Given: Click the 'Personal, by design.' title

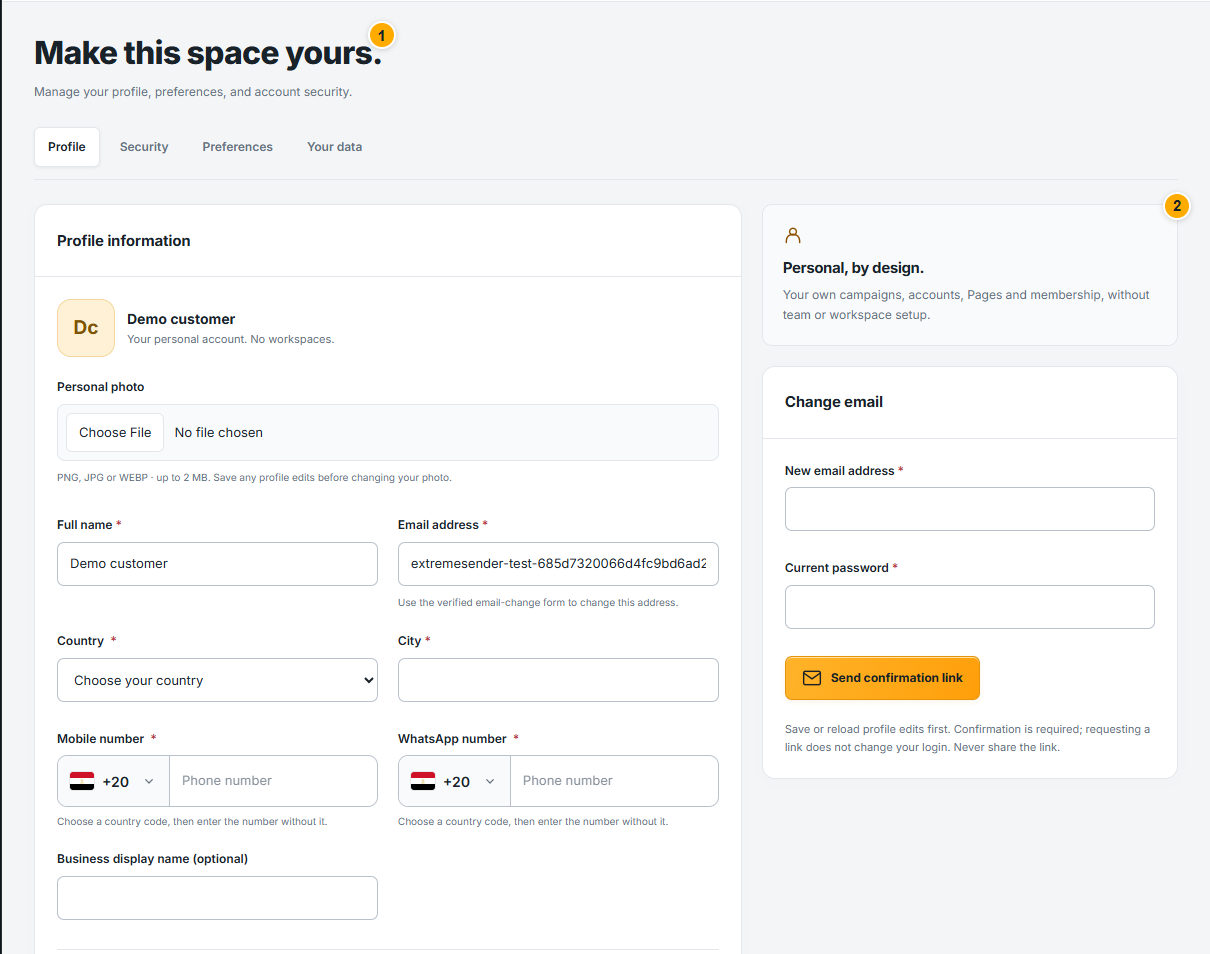Looking at the screenshot, I should [x=853, y=268].
